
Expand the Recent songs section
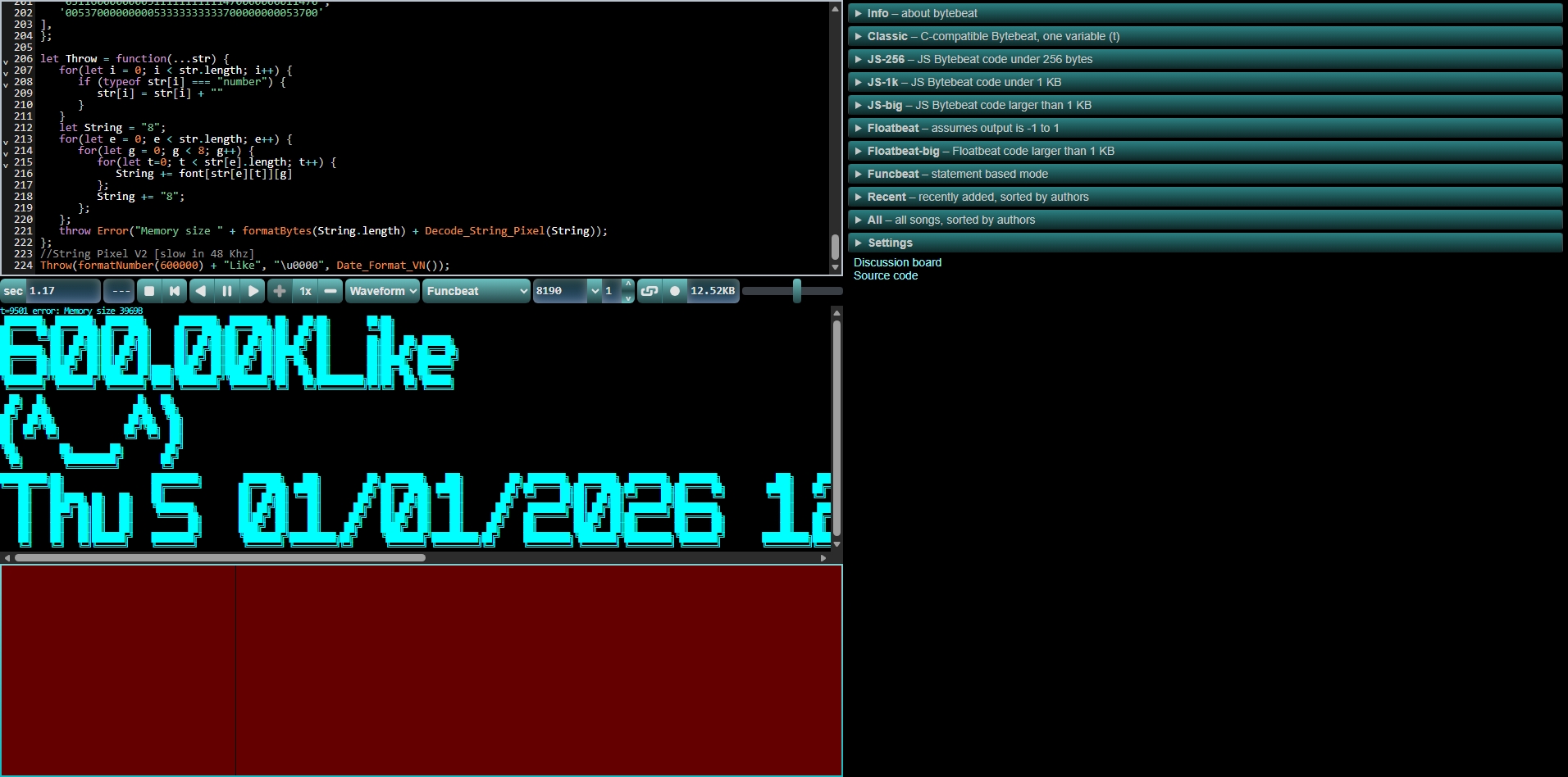pyautogui.click(x=887, y=197)
